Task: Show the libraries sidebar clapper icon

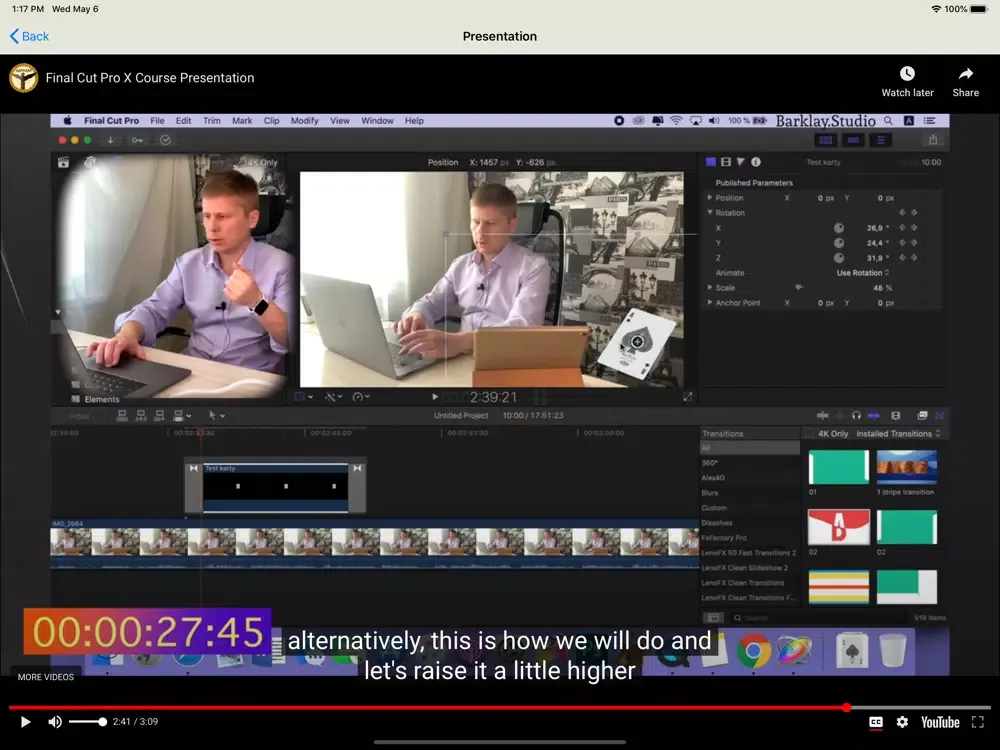Action: (63, 163)
